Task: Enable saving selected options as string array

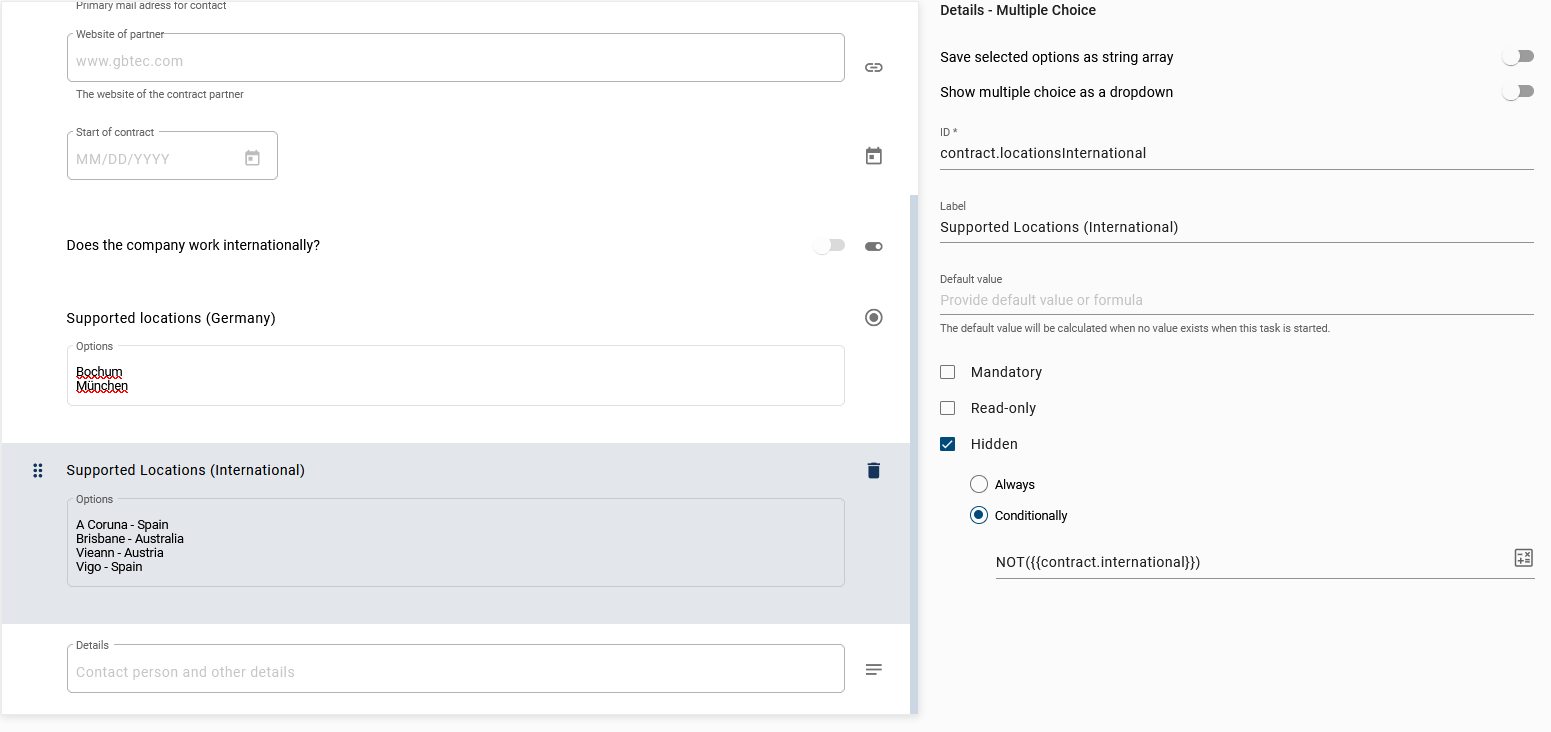Action: 1518,56
